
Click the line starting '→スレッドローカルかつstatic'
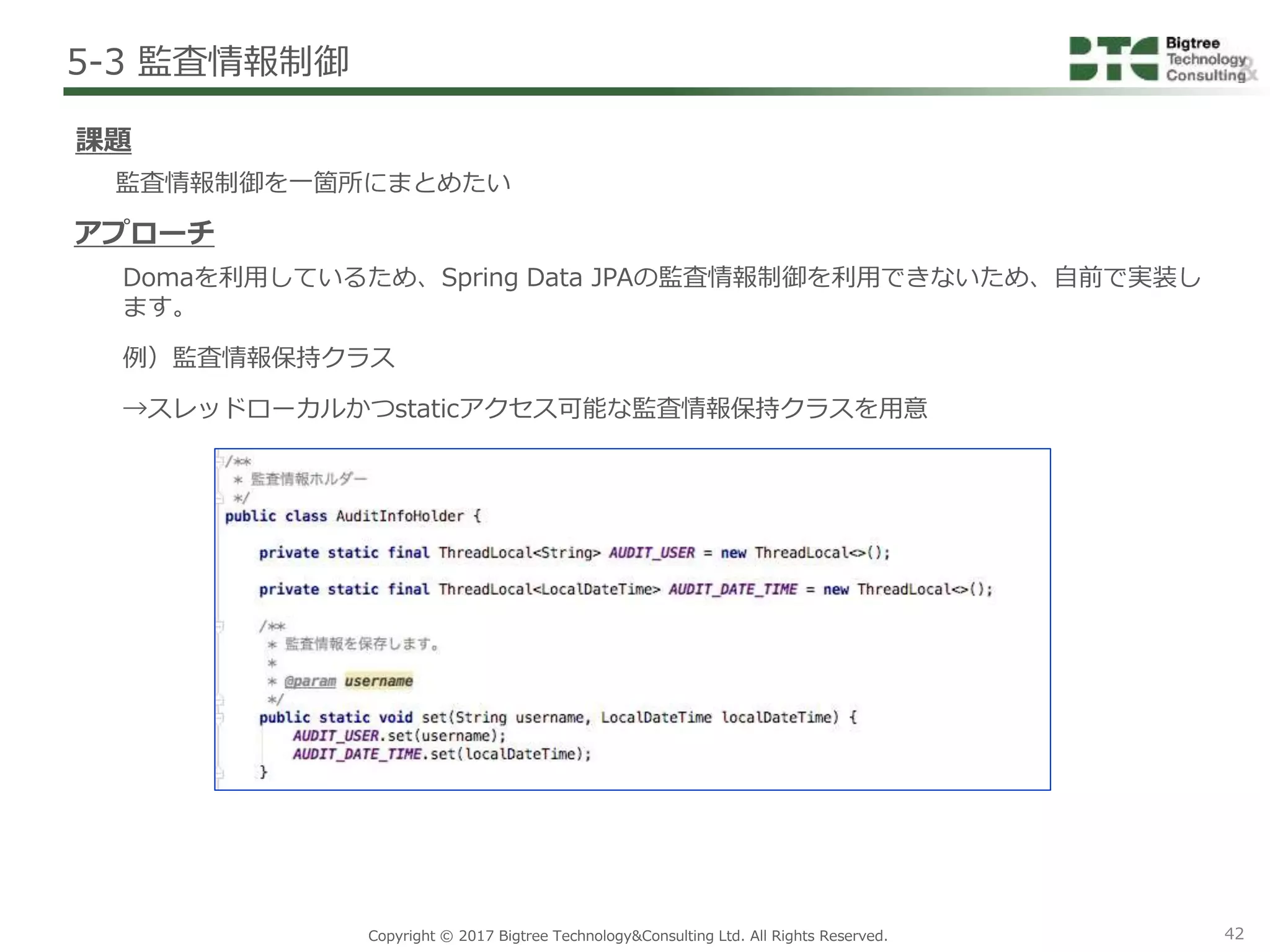click(525, 408)
